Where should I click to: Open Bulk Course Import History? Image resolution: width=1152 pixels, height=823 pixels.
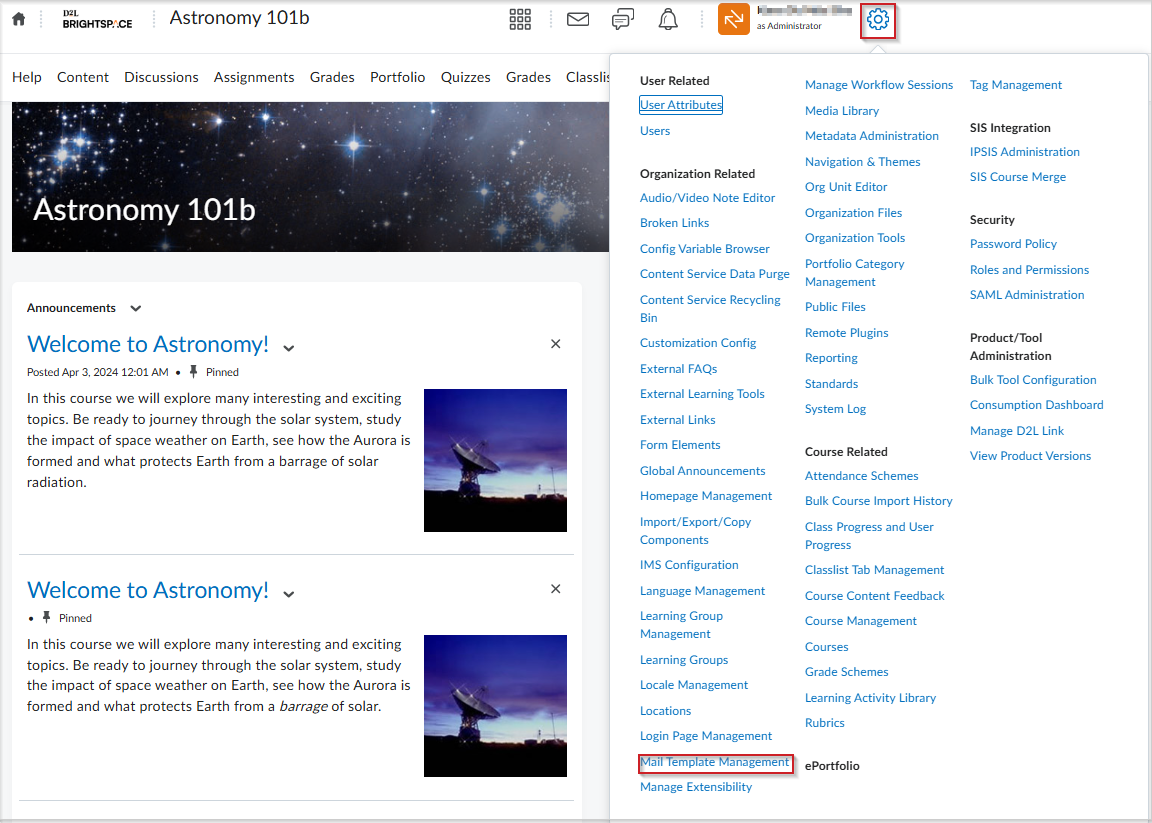878,500
